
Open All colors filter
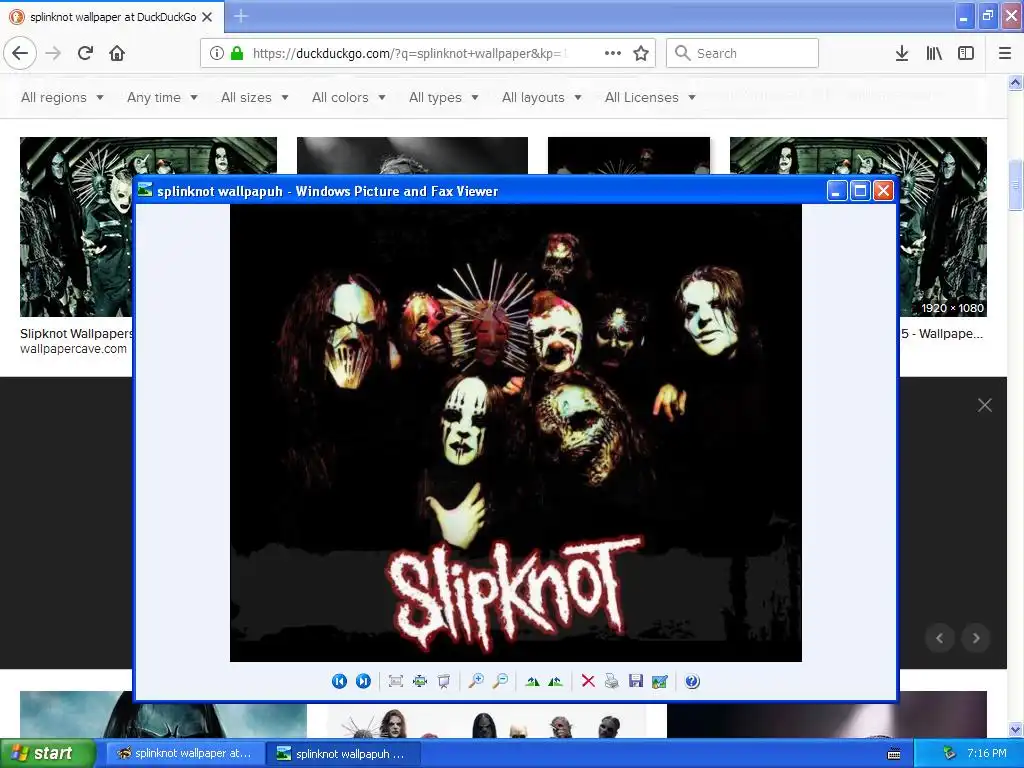pos(349,97)
